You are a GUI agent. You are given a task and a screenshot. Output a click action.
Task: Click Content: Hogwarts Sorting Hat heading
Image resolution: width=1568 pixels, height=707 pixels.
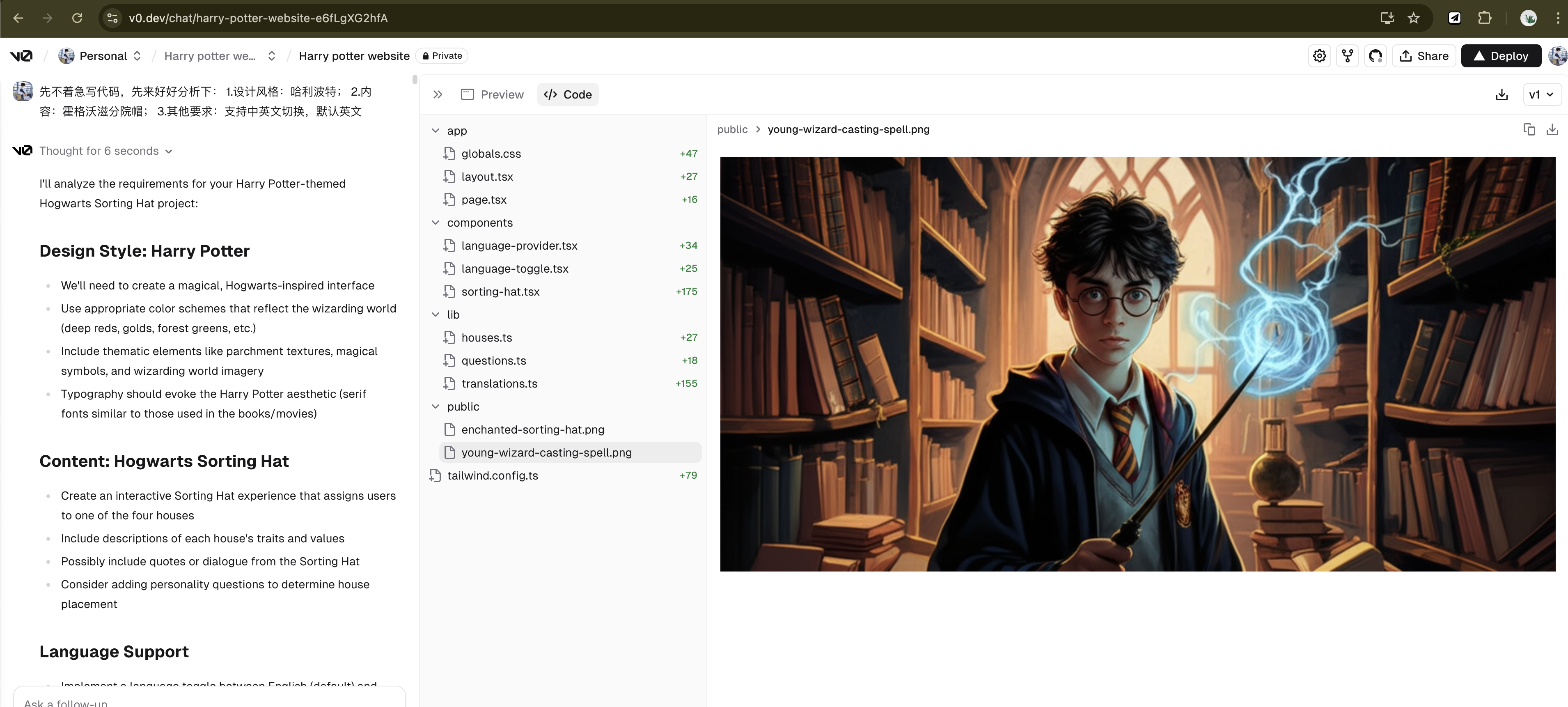click(x=164, y=461)
